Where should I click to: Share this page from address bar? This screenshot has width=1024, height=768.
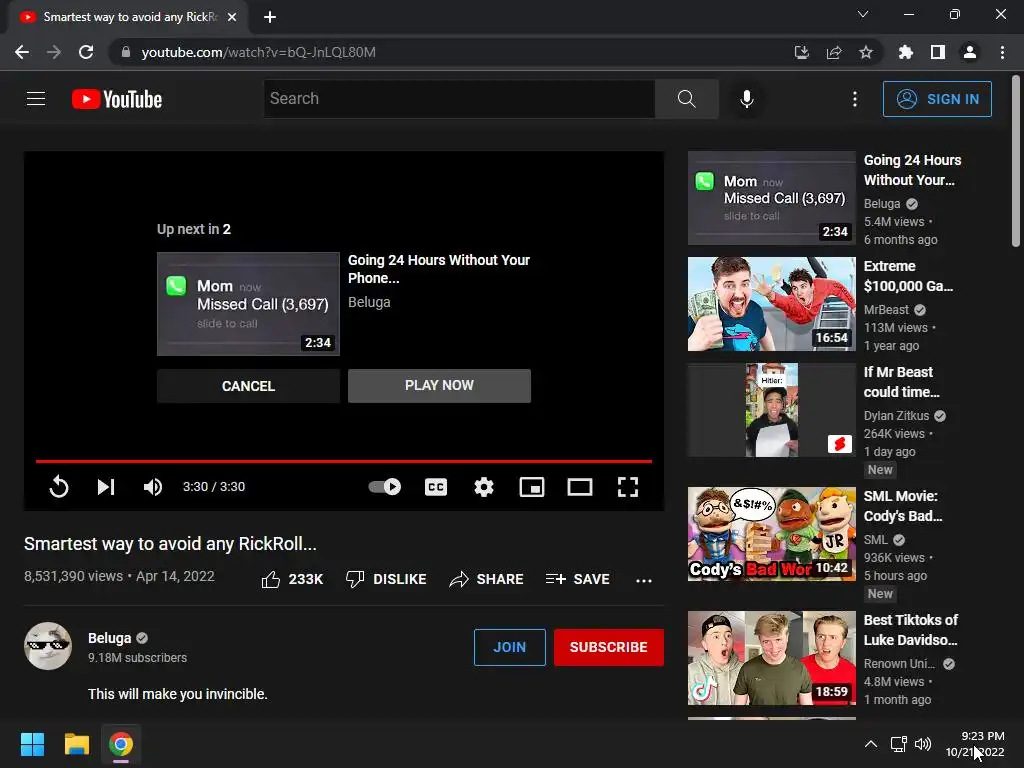click(x=834, y=52)
